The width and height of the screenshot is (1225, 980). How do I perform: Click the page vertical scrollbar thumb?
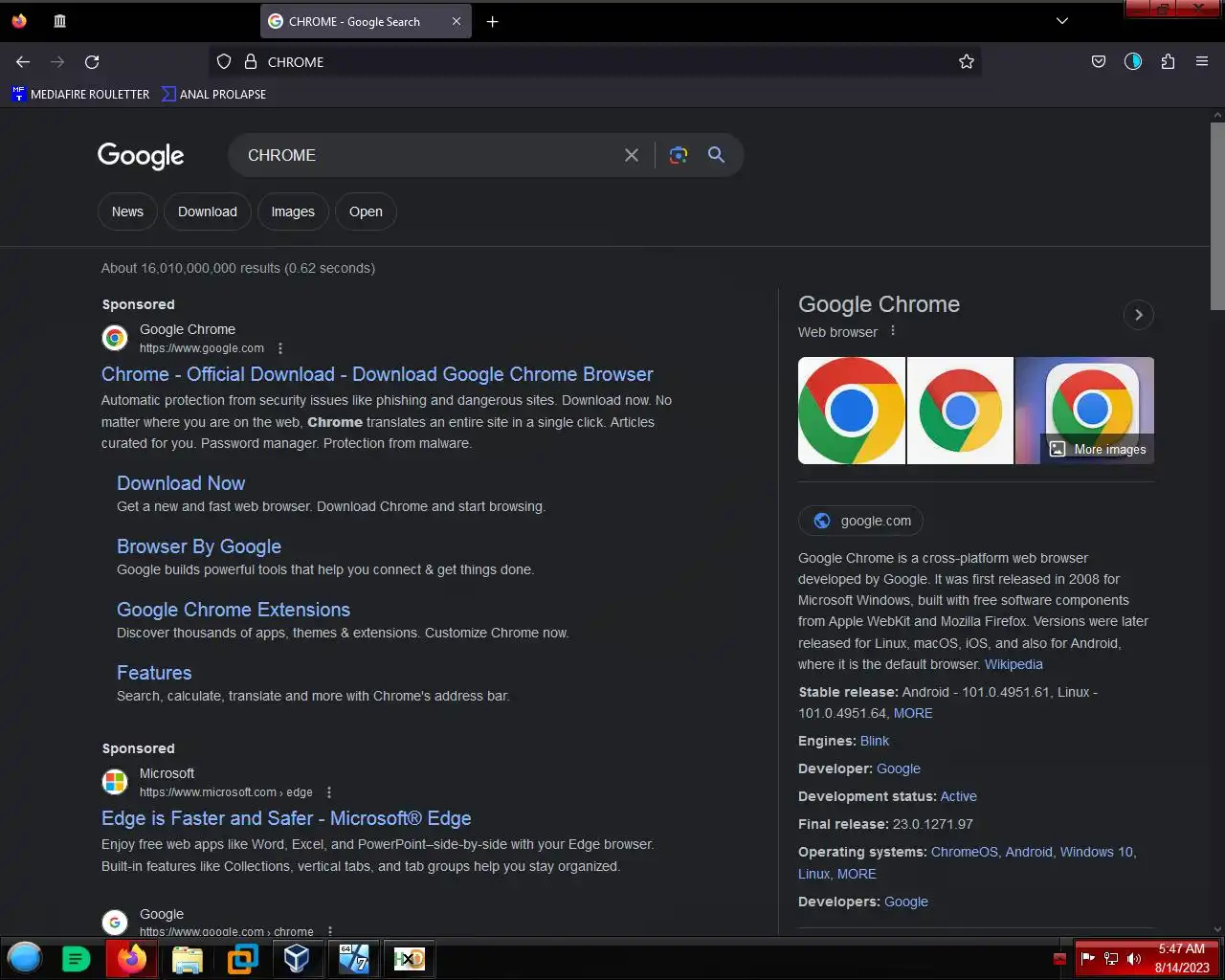click(x=1217, y=215)
